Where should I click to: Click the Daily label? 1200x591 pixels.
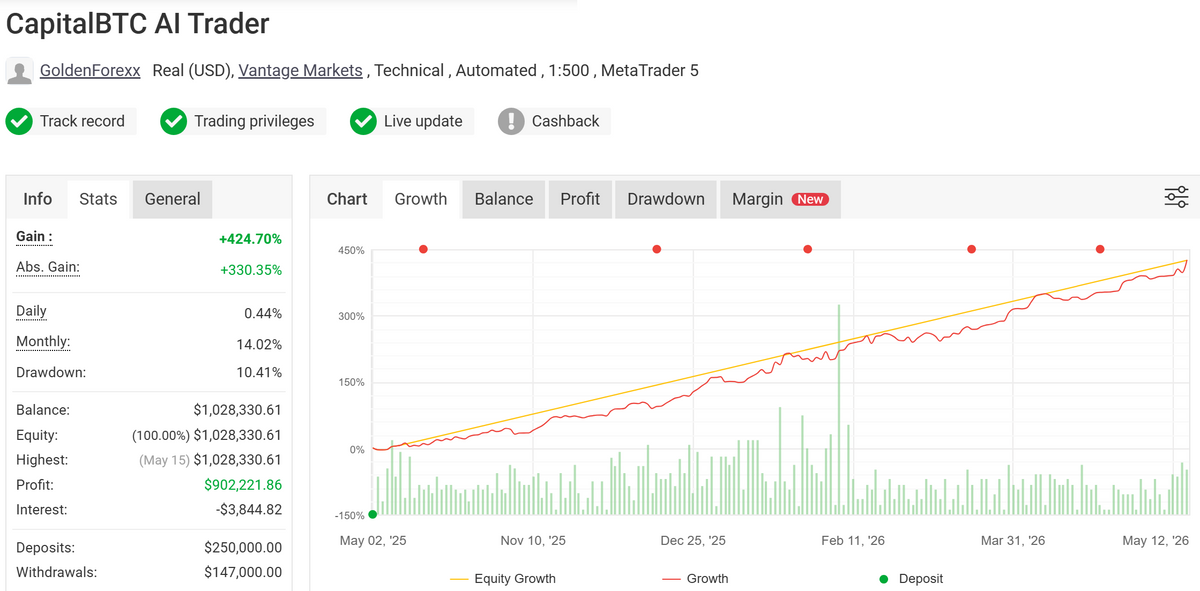(x=31, y=312)
